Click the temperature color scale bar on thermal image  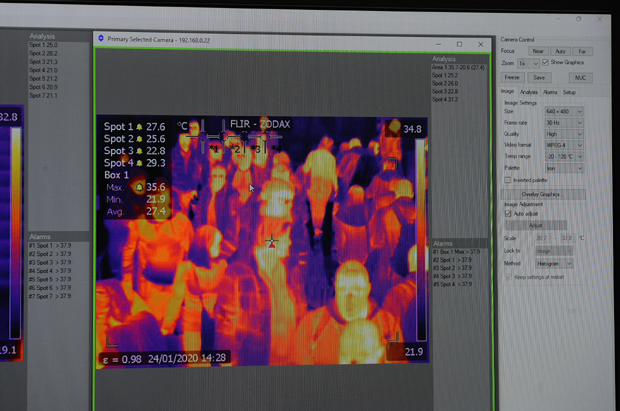(x=420, y=240)
